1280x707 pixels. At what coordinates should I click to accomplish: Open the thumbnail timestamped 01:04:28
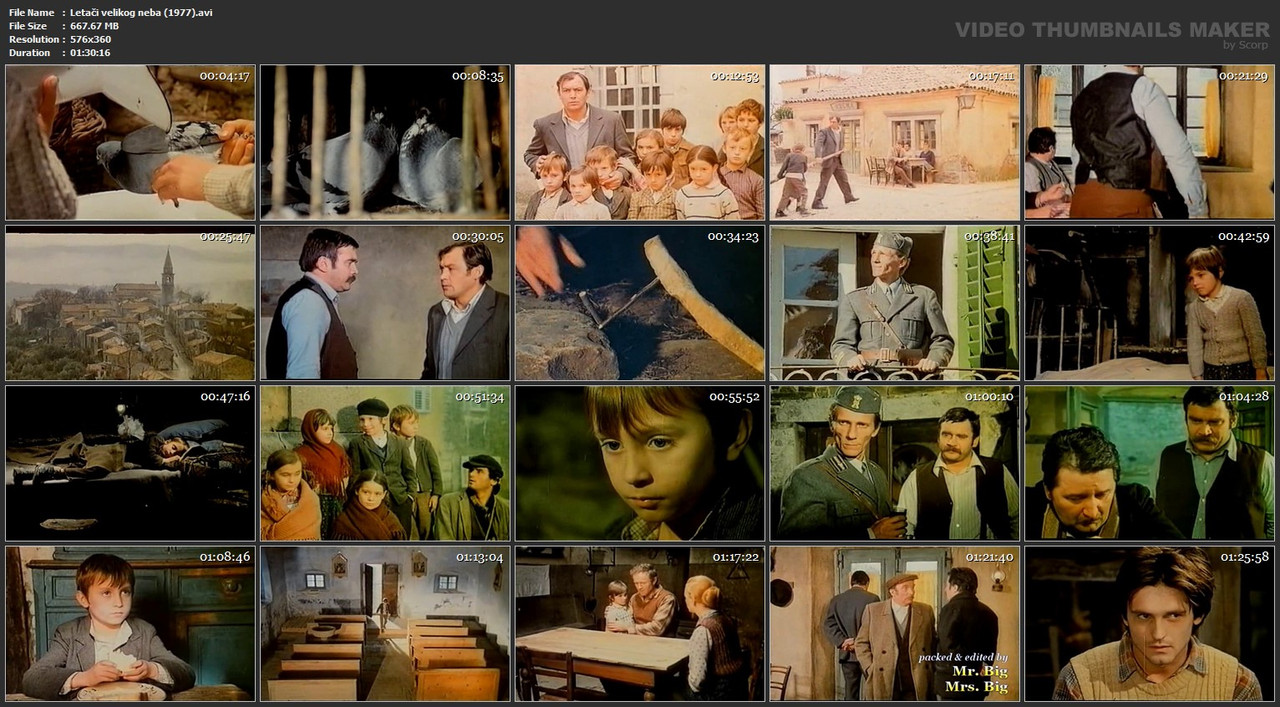[1150, 463]
